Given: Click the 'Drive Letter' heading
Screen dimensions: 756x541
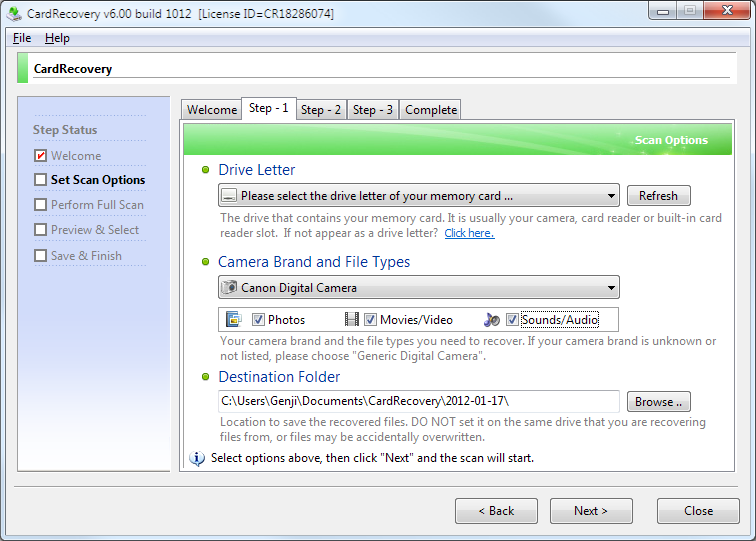Looking at the screenshot, I should [256, 170].
